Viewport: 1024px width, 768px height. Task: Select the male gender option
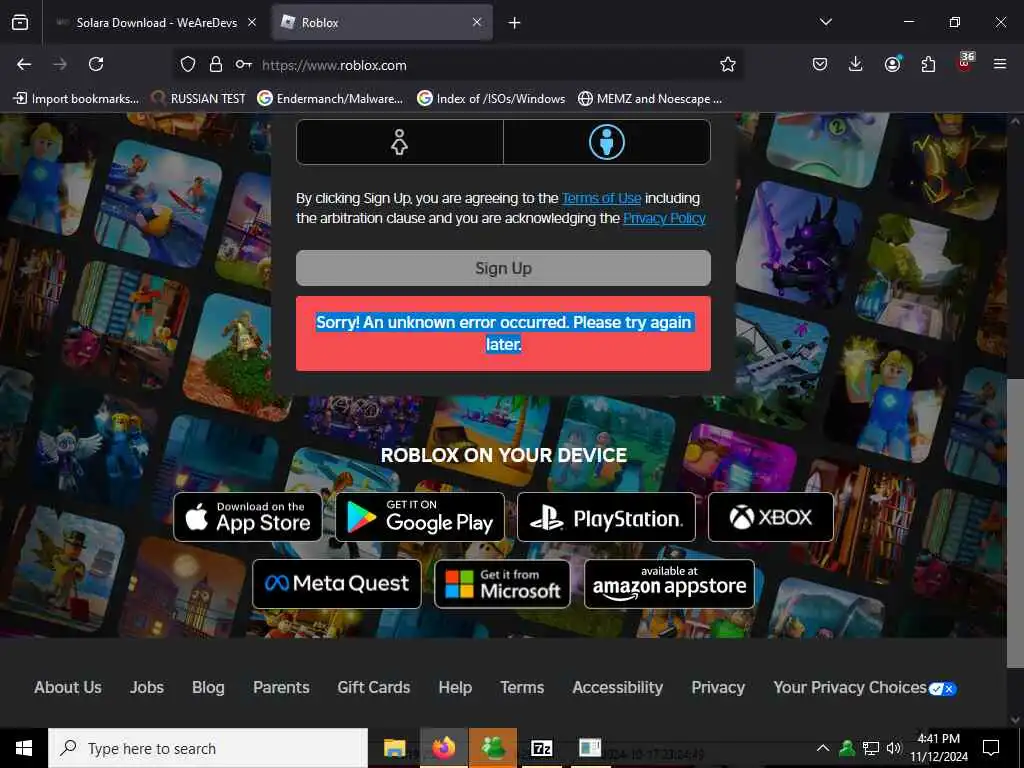point(607,142)
